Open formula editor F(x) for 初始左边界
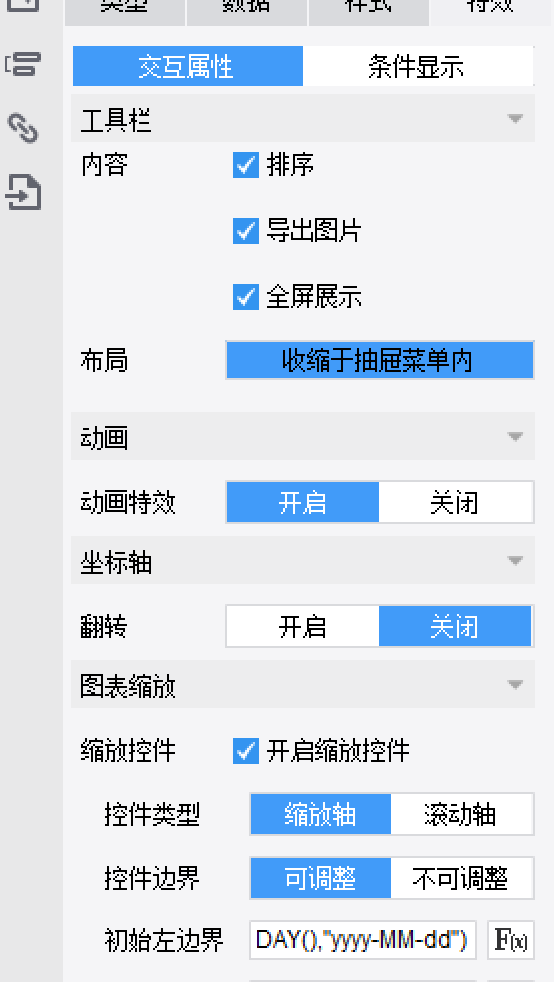554x982 pixels. pos(511,939)
